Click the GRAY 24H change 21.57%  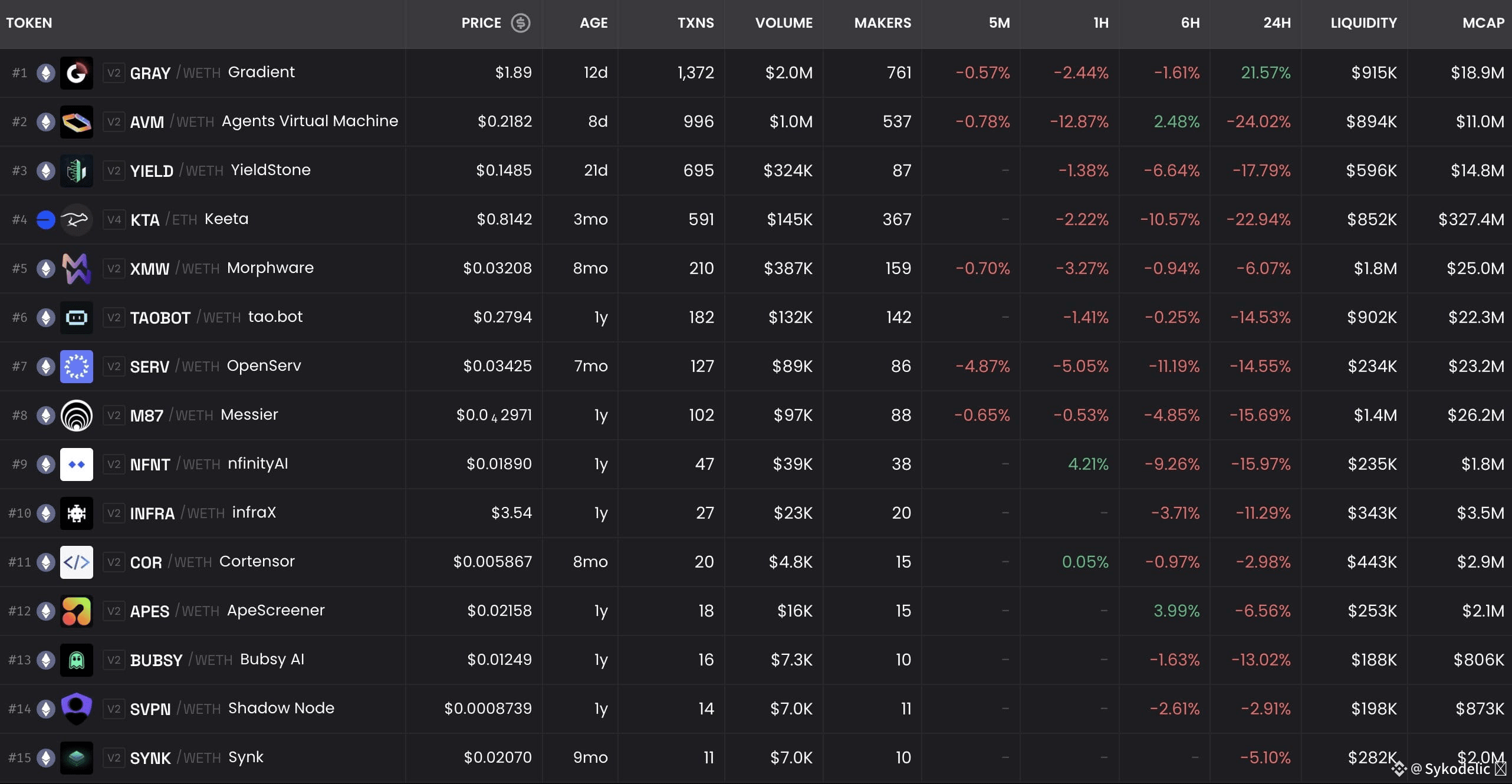click(1266, 73)
